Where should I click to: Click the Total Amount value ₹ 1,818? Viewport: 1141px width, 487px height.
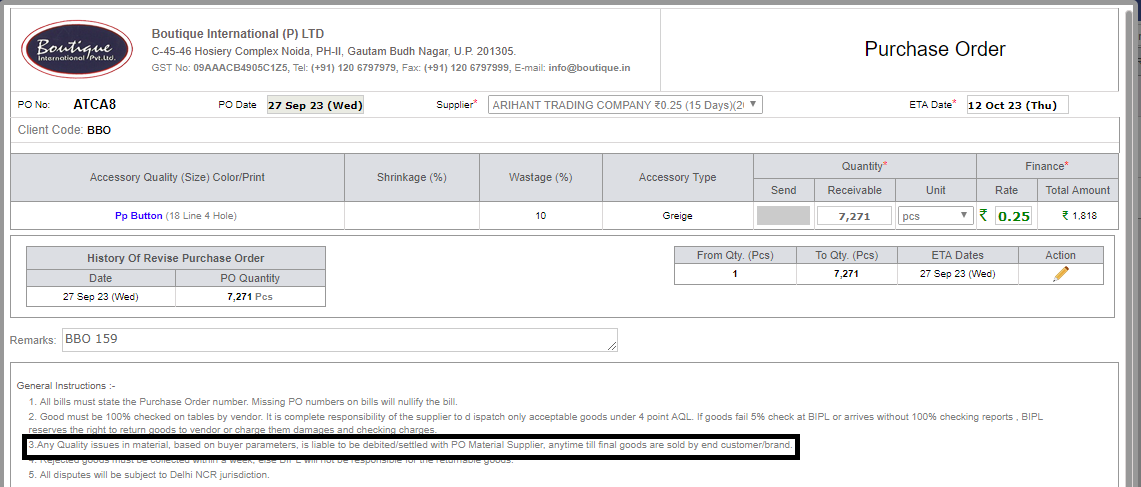click(1079, 215)
